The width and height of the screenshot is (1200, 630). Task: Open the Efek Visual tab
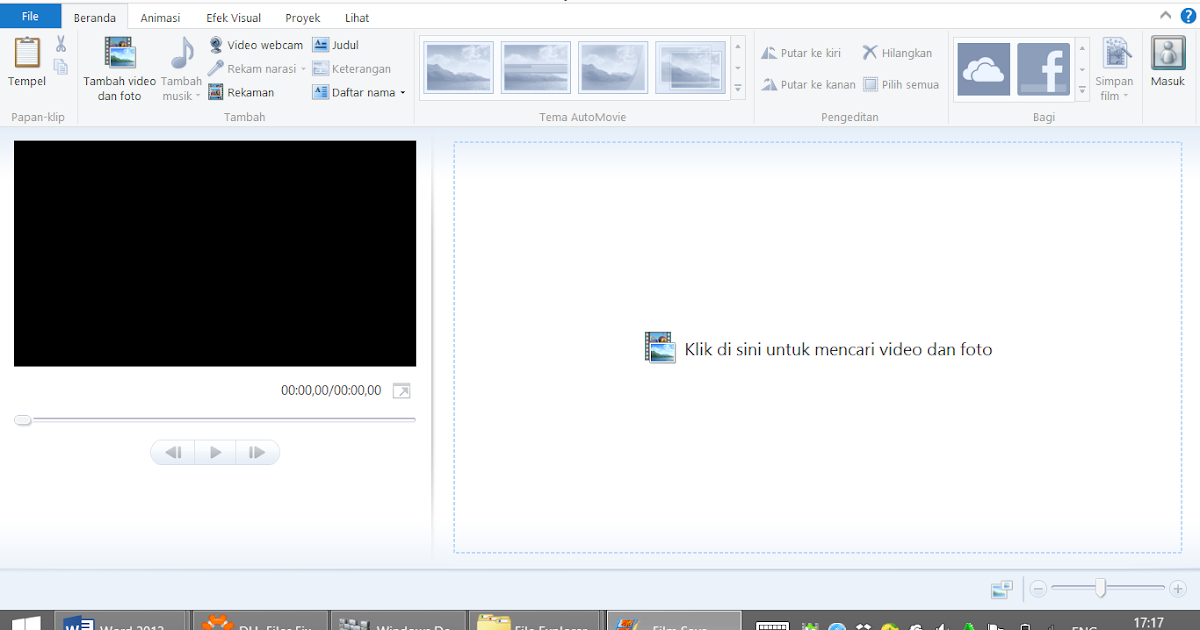(x=234, y=18)
